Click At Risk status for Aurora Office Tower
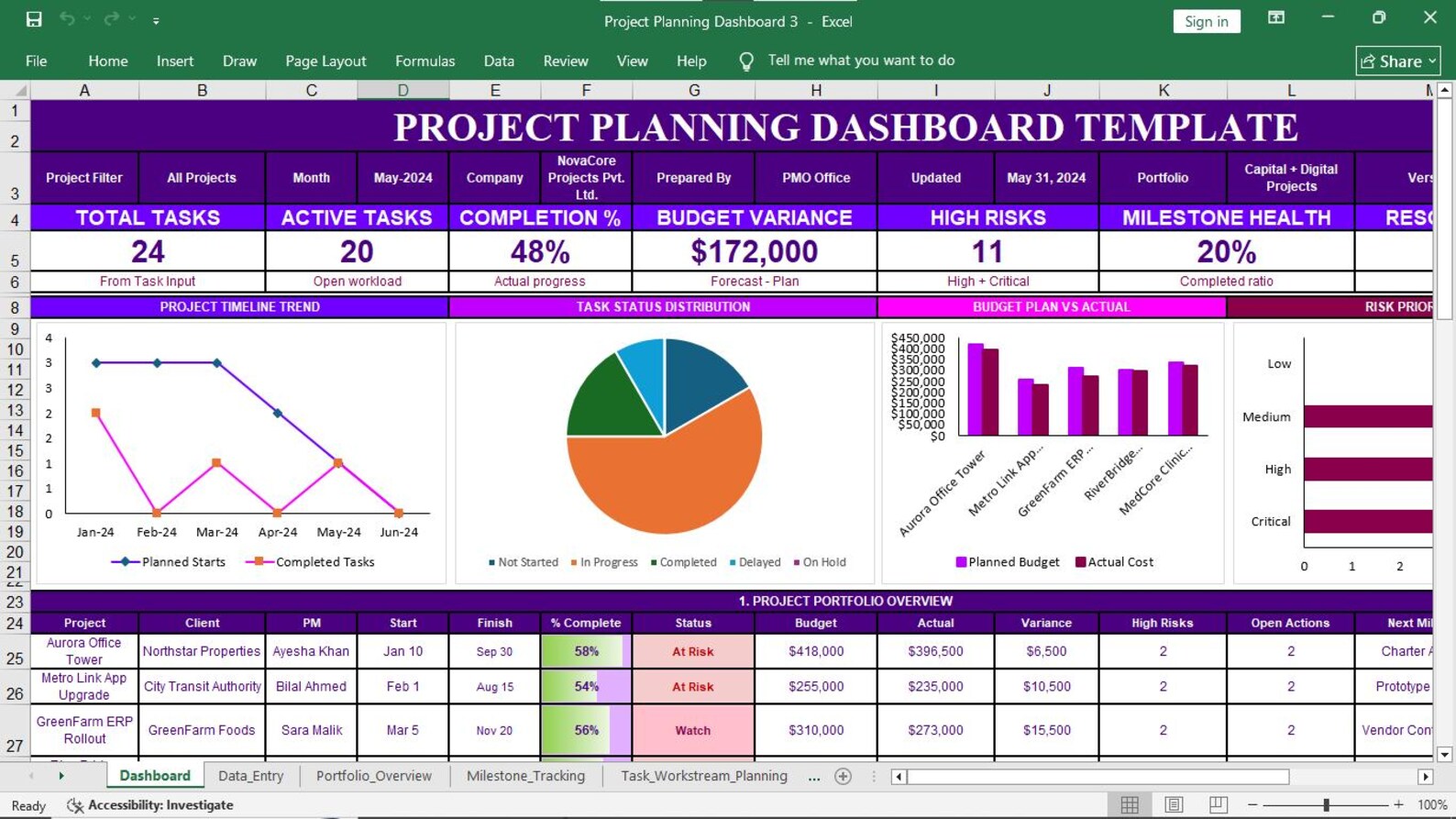Image resolution: width=1456 pixels, height=819 pixels. 693,651
